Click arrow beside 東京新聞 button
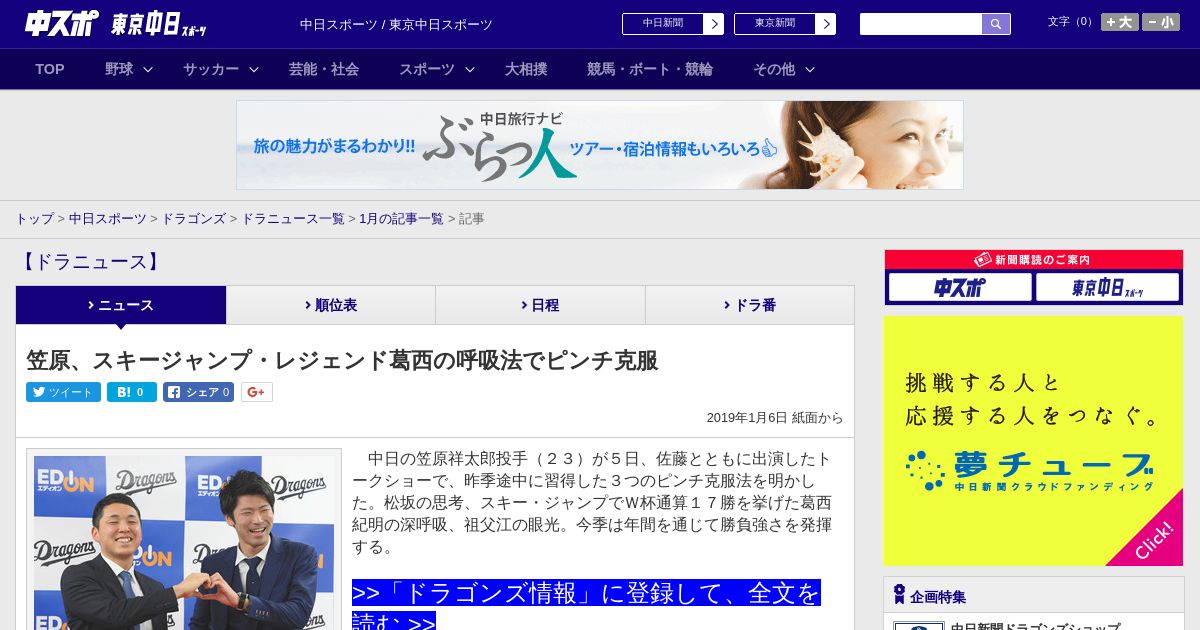1200x630 pixels. coord(826,24)
